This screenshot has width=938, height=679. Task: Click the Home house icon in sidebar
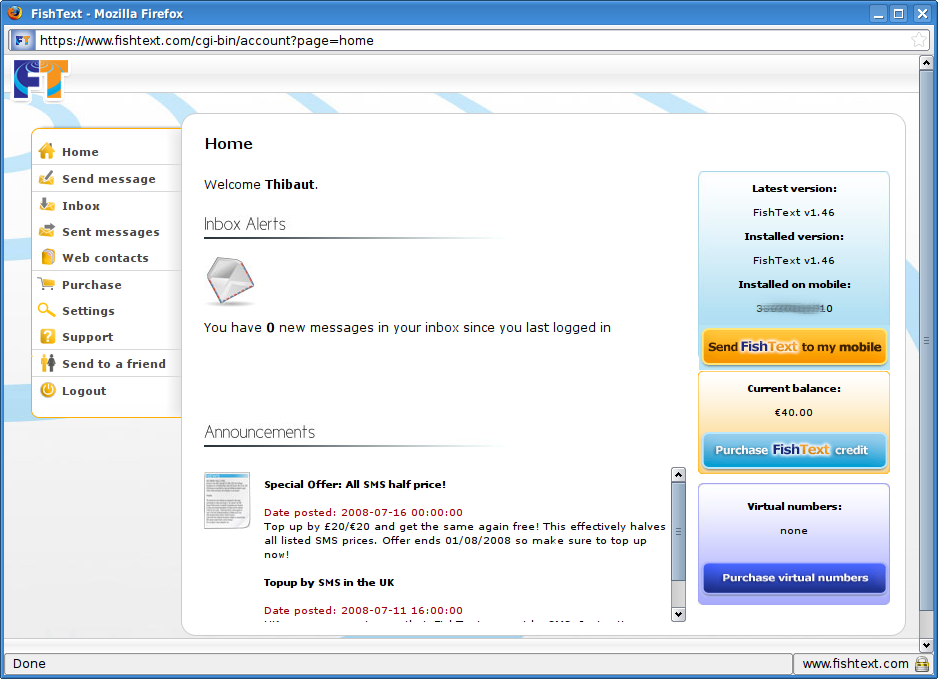point(46,152)
